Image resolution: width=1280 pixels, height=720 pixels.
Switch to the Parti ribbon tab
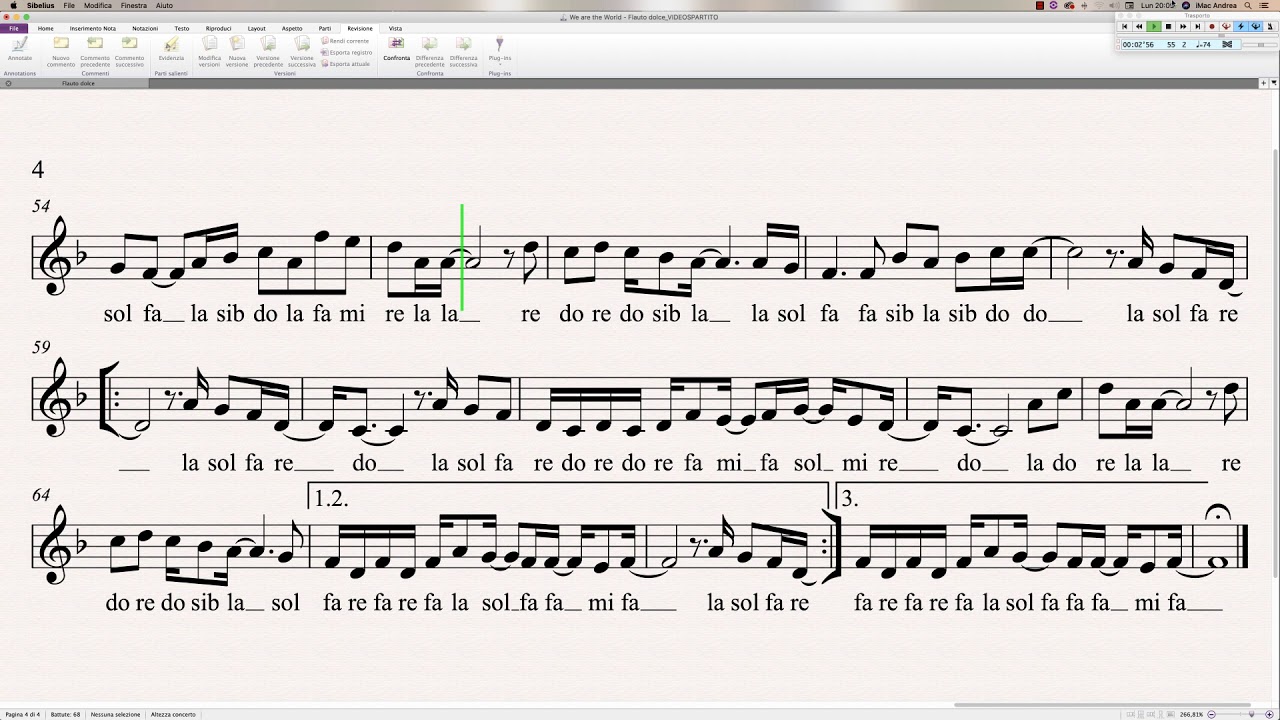pos(325,28)
